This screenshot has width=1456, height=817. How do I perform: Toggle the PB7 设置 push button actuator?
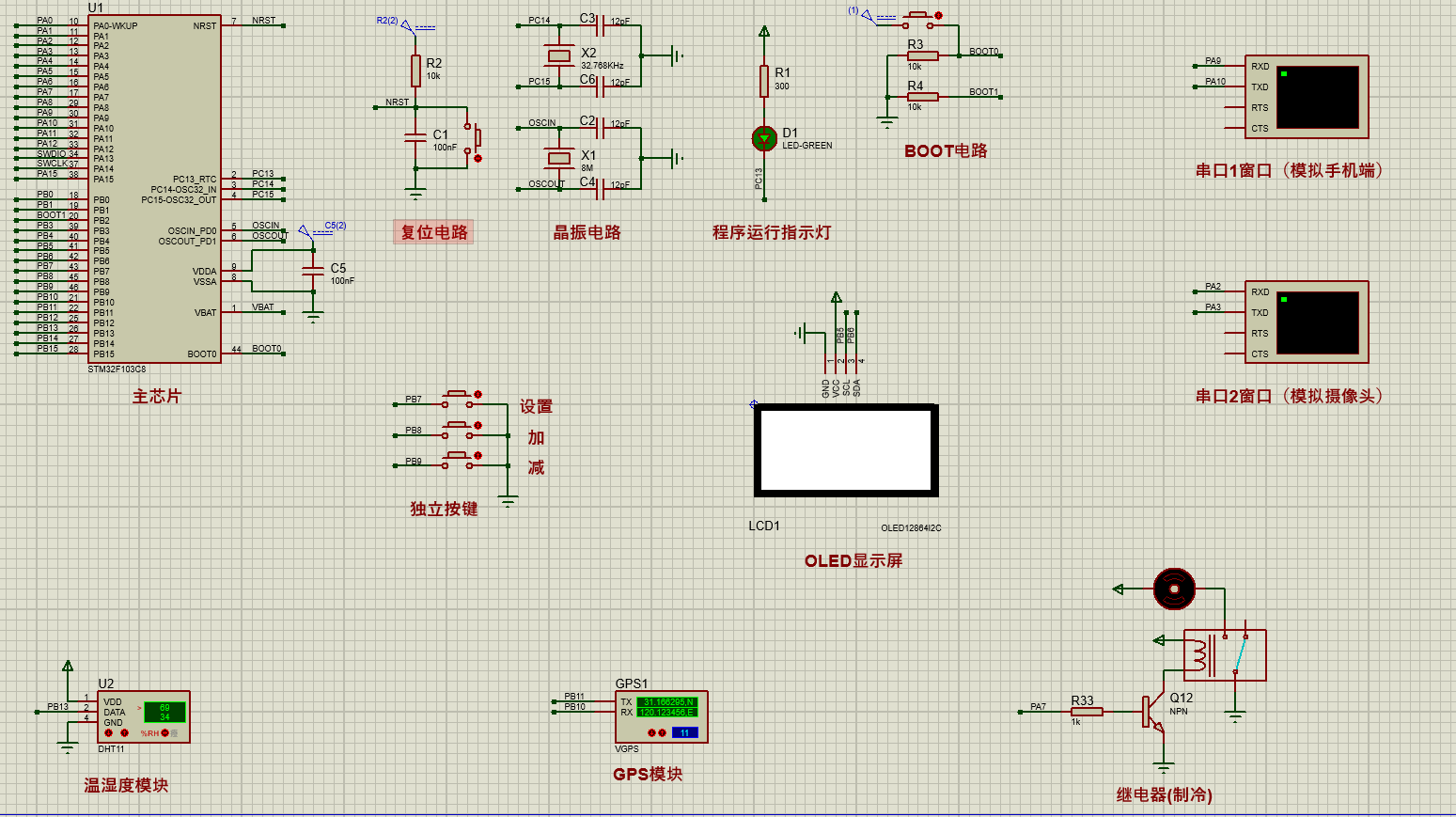(x=478, y=395)
